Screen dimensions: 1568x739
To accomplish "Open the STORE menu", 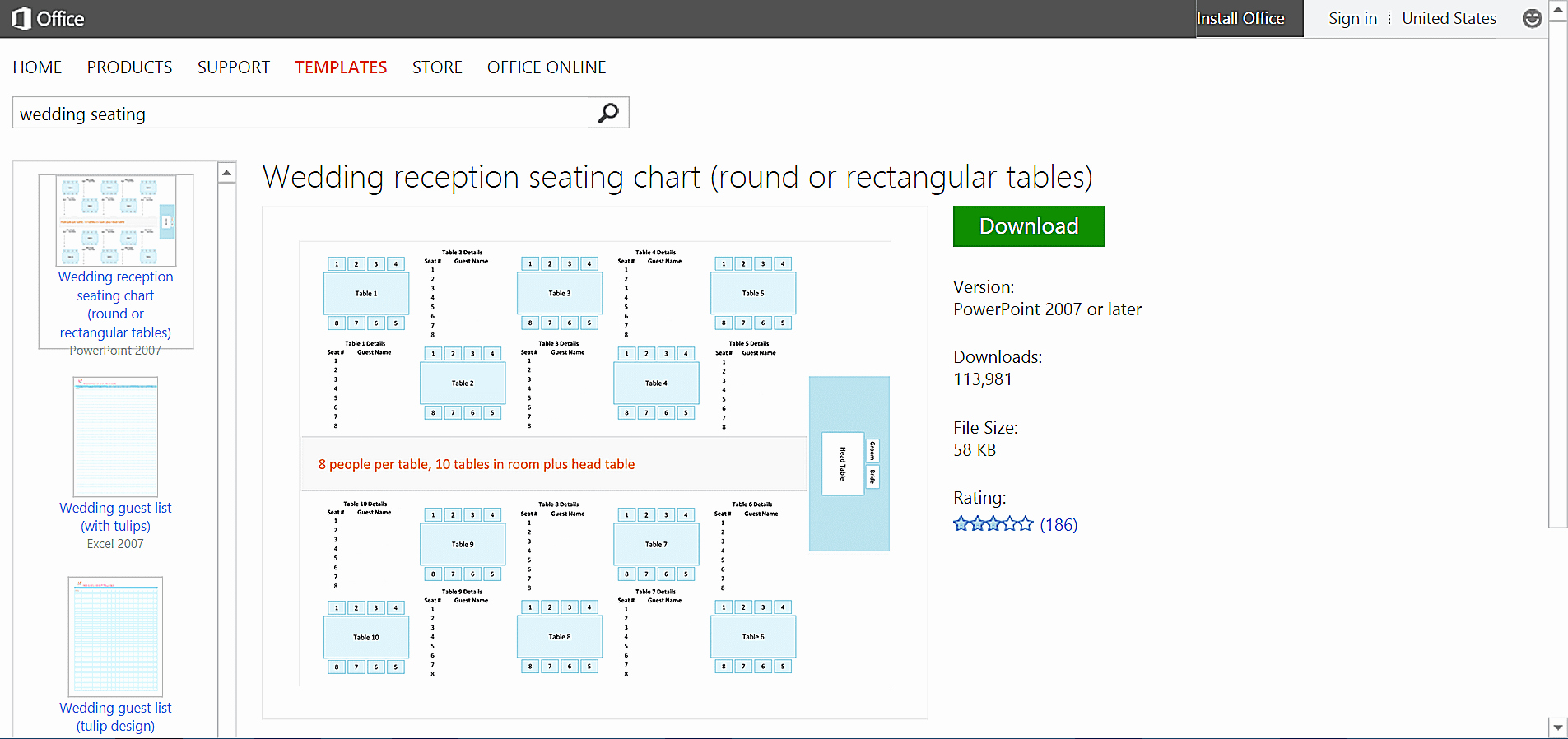I will click(x=437, y=67).
